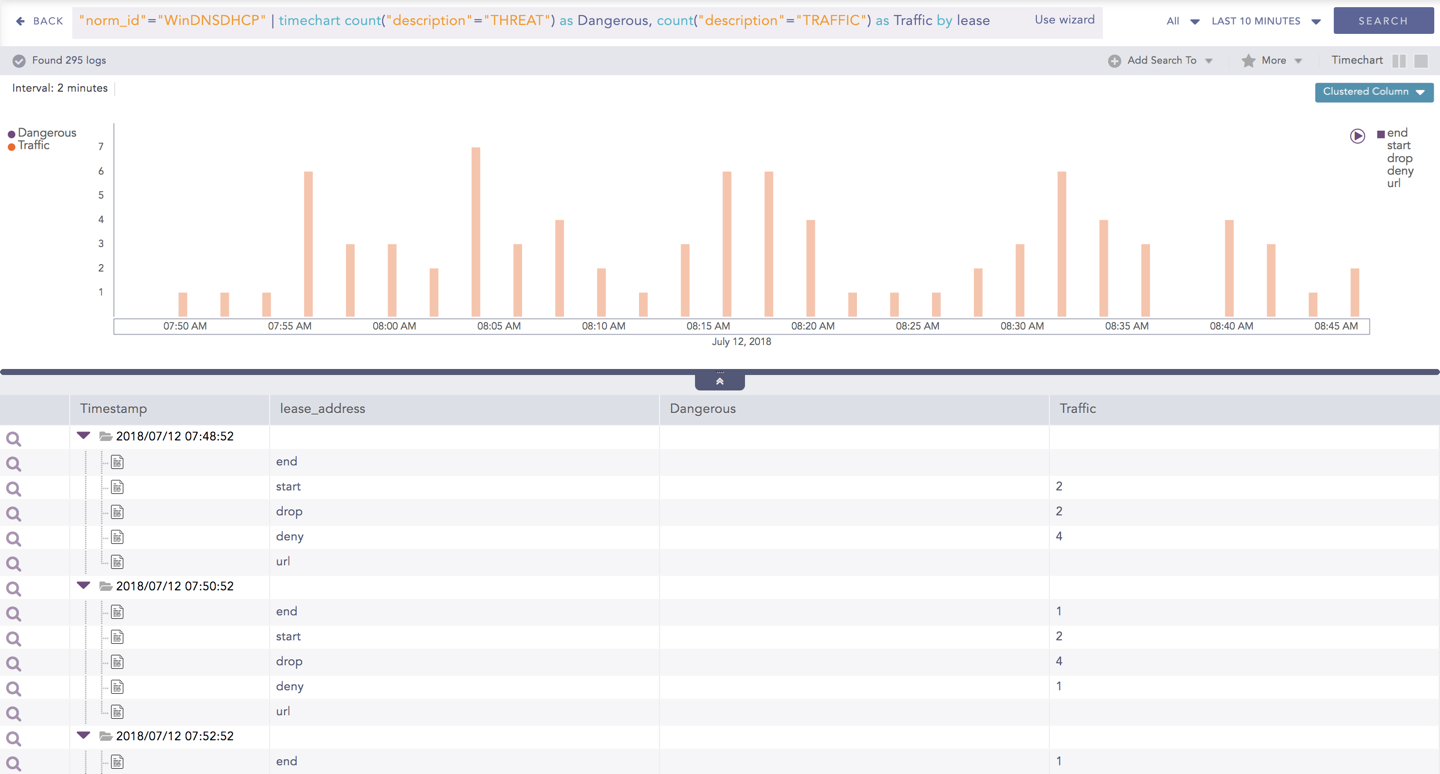Click the magnifier icon beside the deny row
The image size is (1440, 774).
[14, 537]
